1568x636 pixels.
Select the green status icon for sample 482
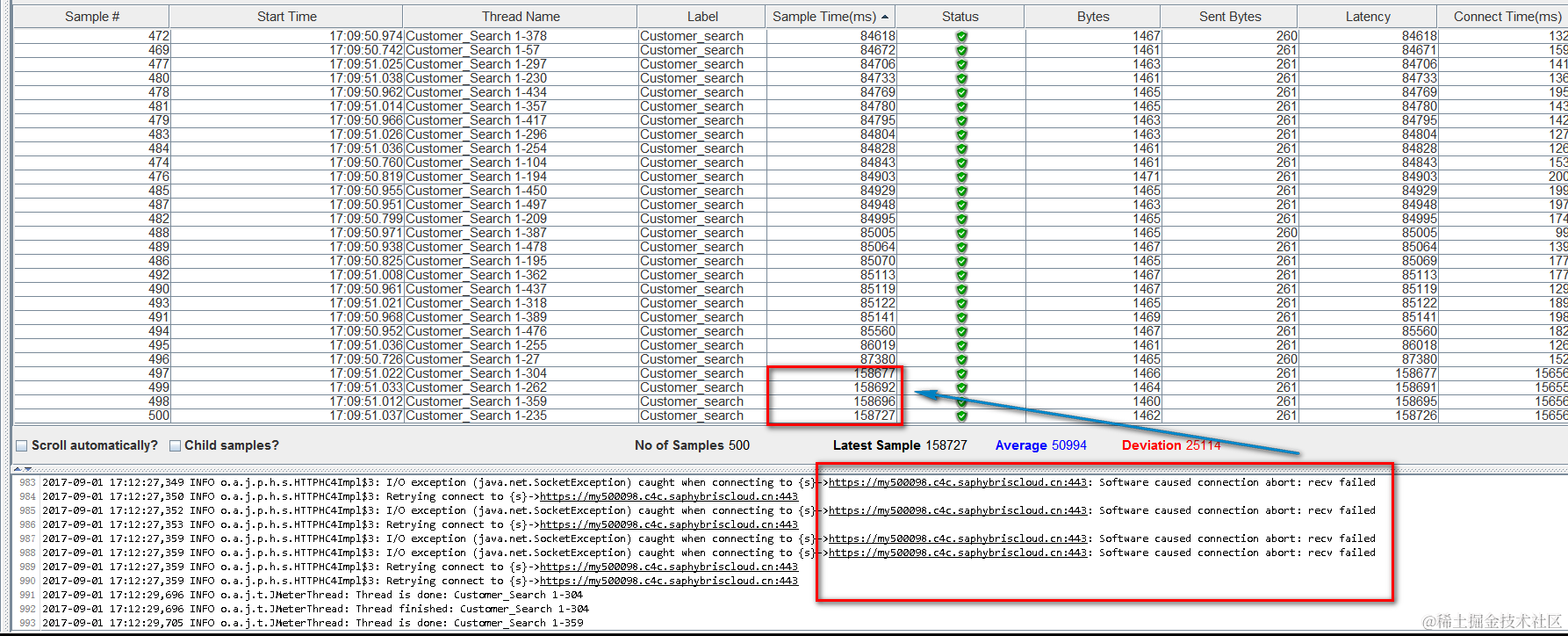click(961, 220)
